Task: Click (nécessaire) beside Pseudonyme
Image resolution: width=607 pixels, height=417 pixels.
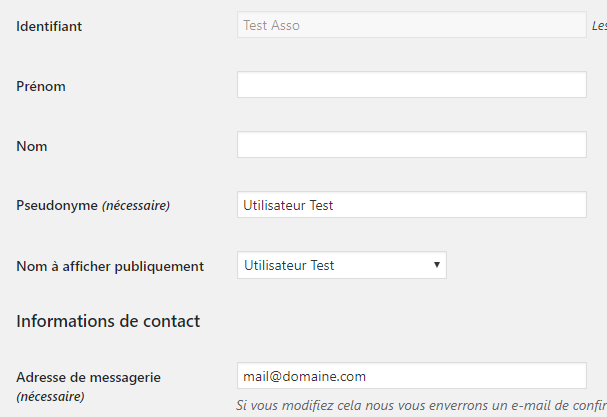Action: tap(136, 206)
